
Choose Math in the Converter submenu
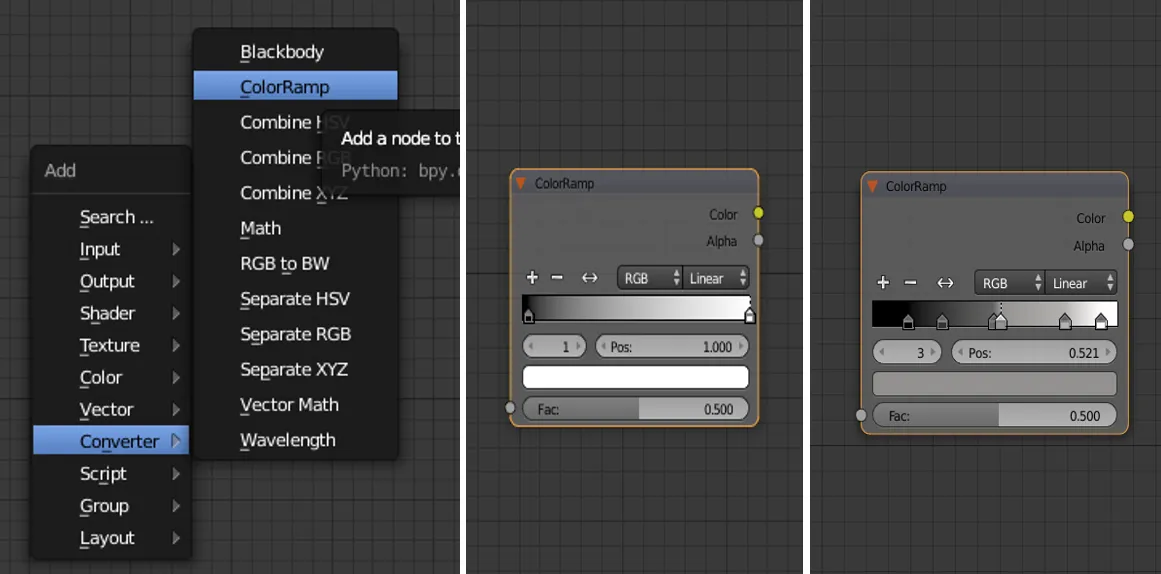point(295,228)
